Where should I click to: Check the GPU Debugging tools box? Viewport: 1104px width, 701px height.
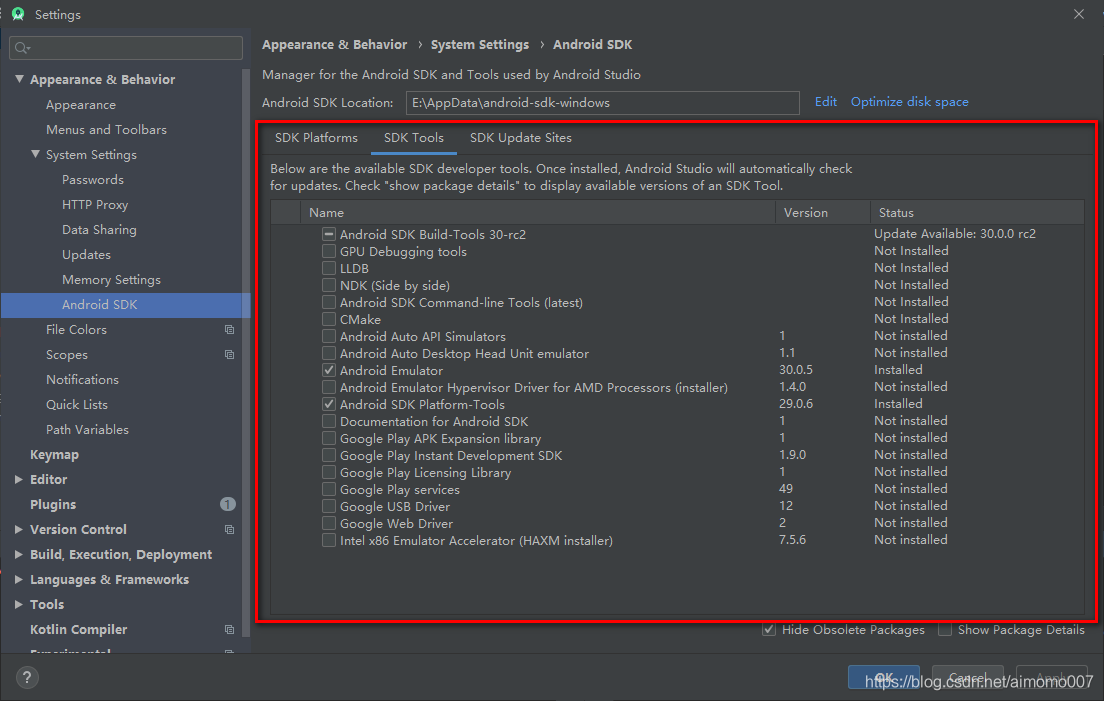(x=329, y=251)
